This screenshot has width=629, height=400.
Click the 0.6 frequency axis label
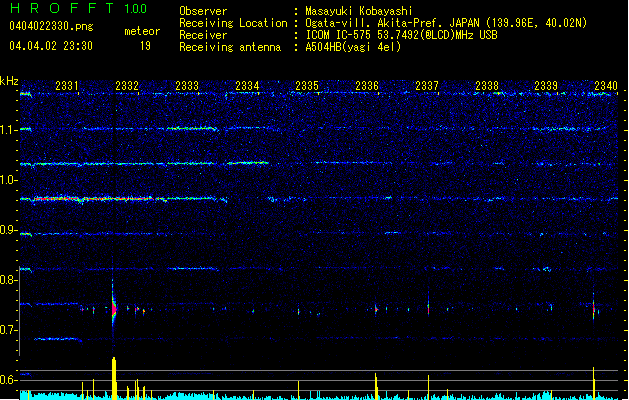[8, 380]
